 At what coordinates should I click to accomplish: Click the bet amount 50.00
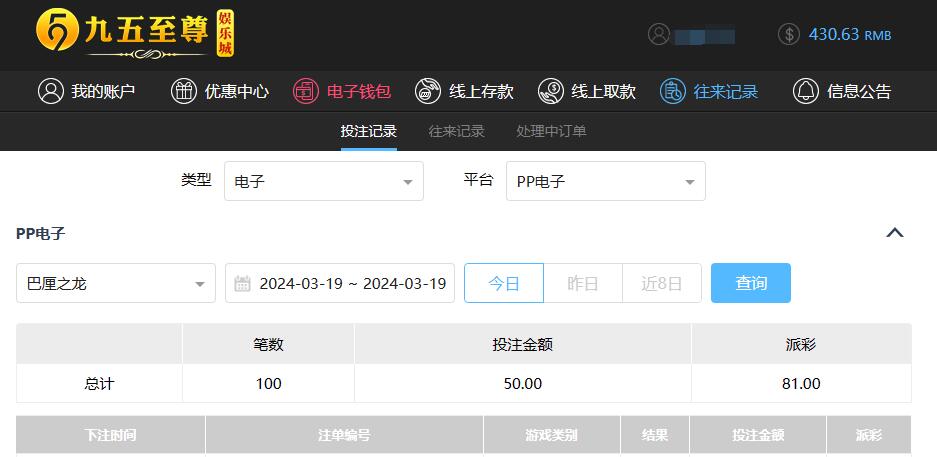coord(523,384)
